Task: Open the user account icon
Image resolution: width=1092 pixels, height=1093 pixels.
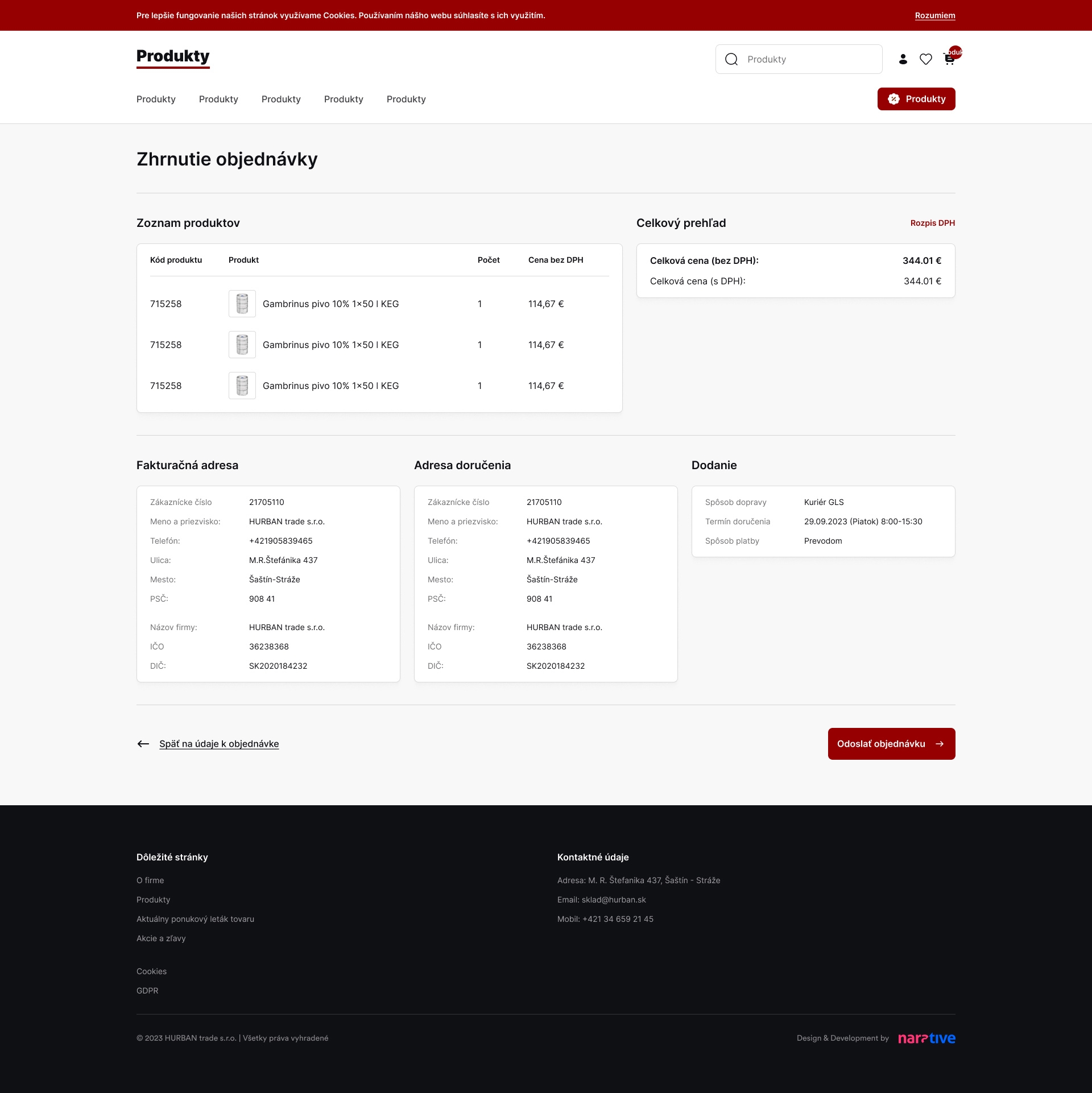Action: click(903, 59)
